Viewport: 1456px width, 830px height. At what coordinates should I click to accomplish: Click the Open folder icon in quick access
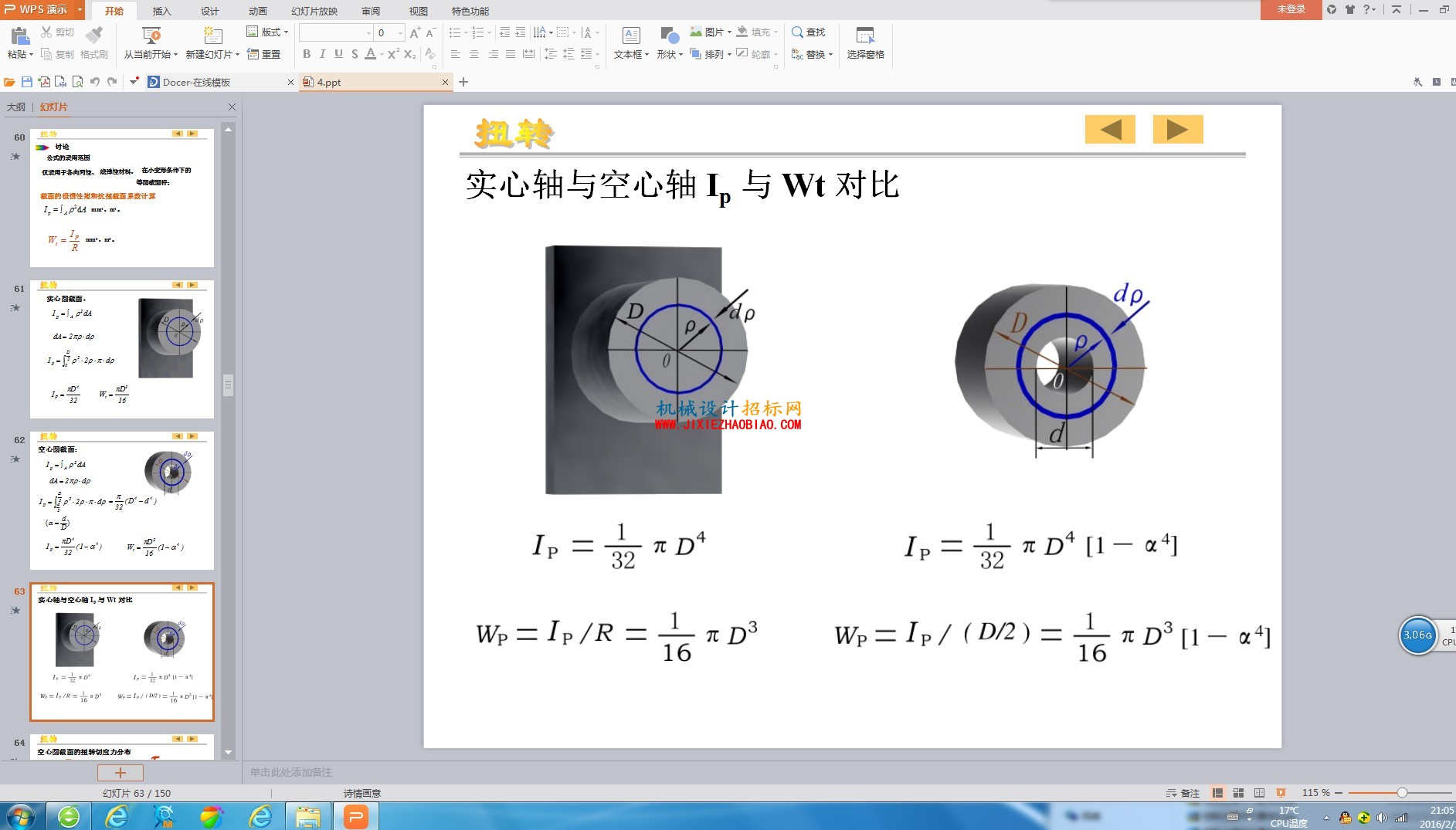tap(9, 82)
